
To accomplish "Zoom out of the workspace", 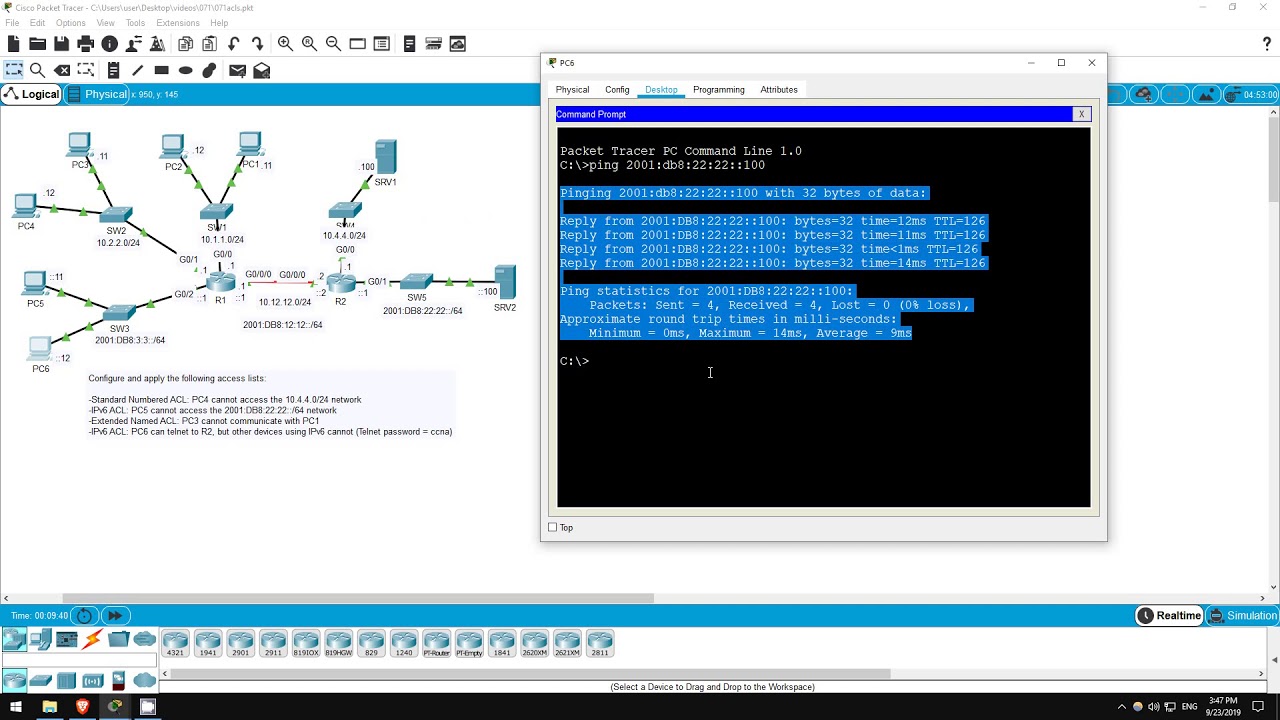I will 333,44.
